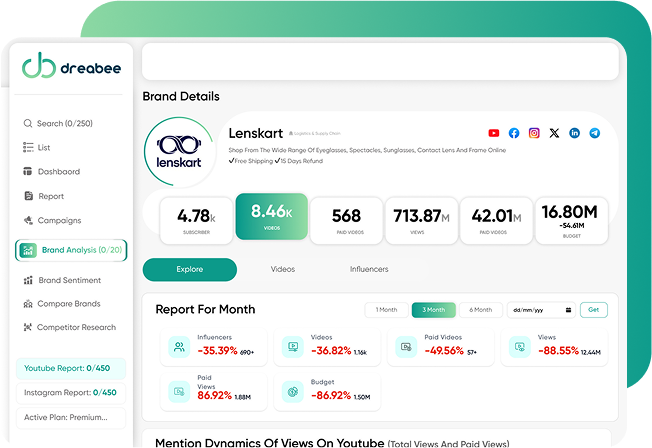
Task: Select the 1 Month report range
Action: pyautogui.click(x=386, y=310)
